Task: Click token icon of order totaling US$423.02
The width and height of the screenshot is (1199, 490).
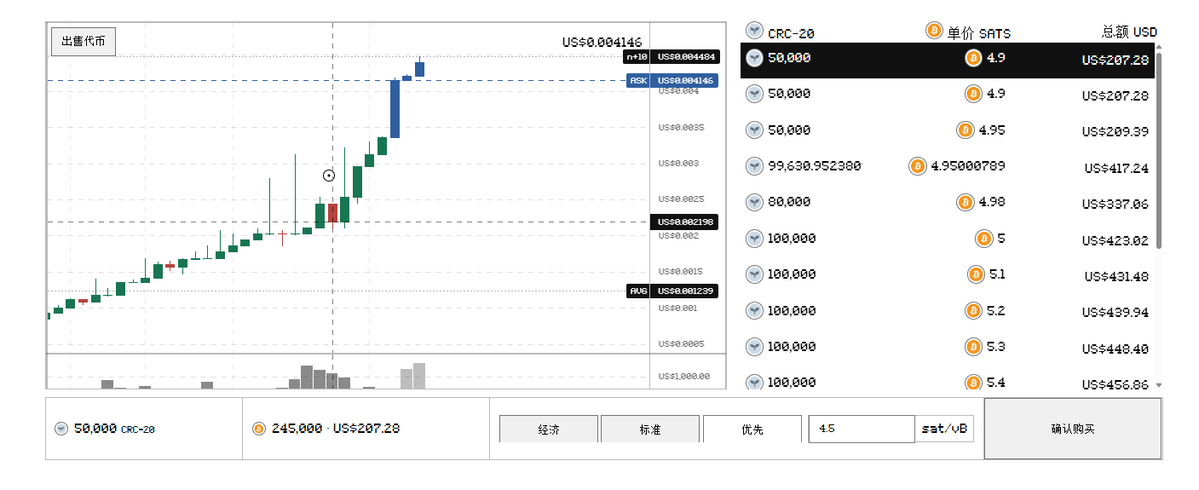Action: 755,239
